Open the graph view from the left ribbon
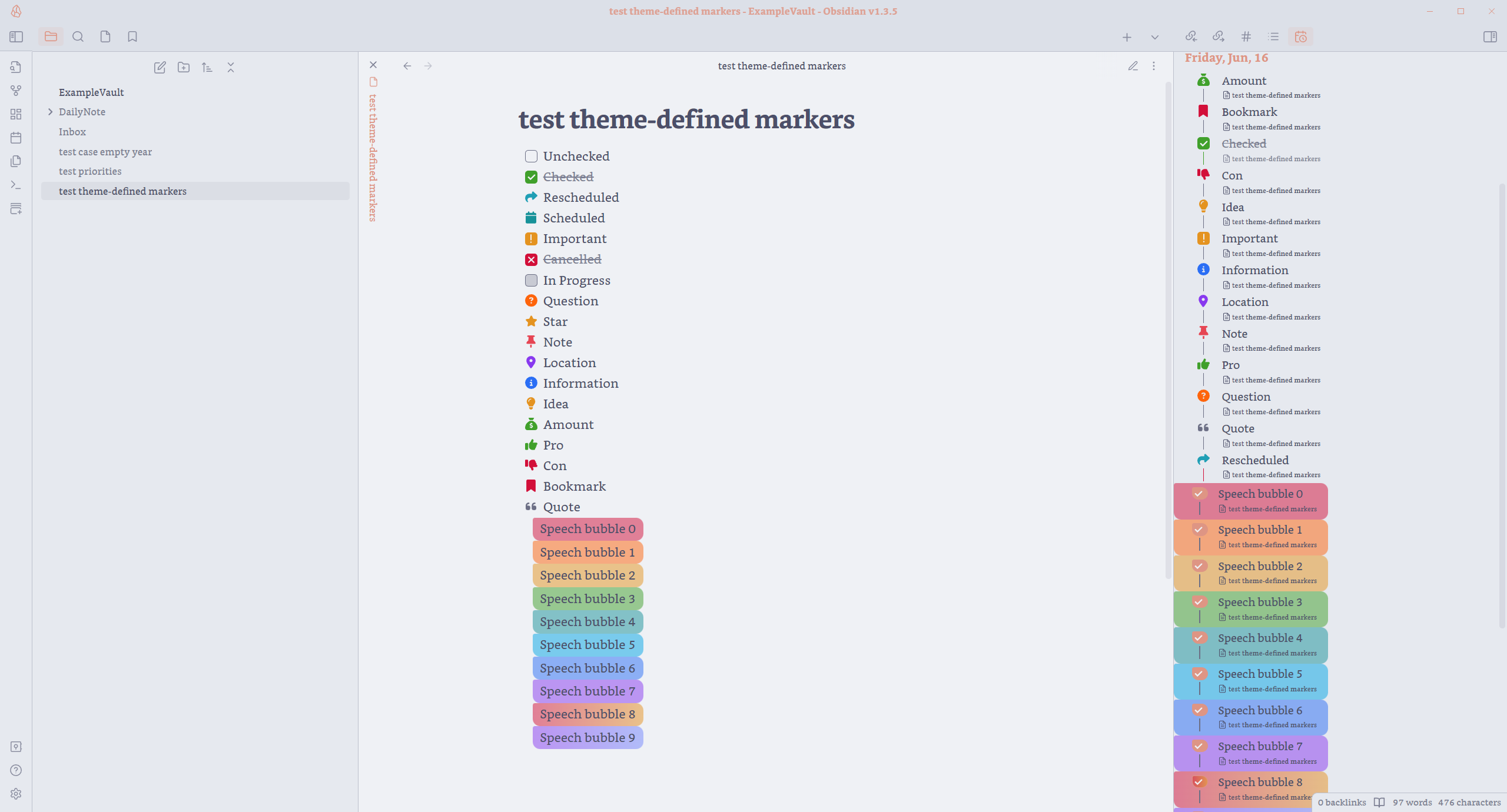 [x=16, y=91]
